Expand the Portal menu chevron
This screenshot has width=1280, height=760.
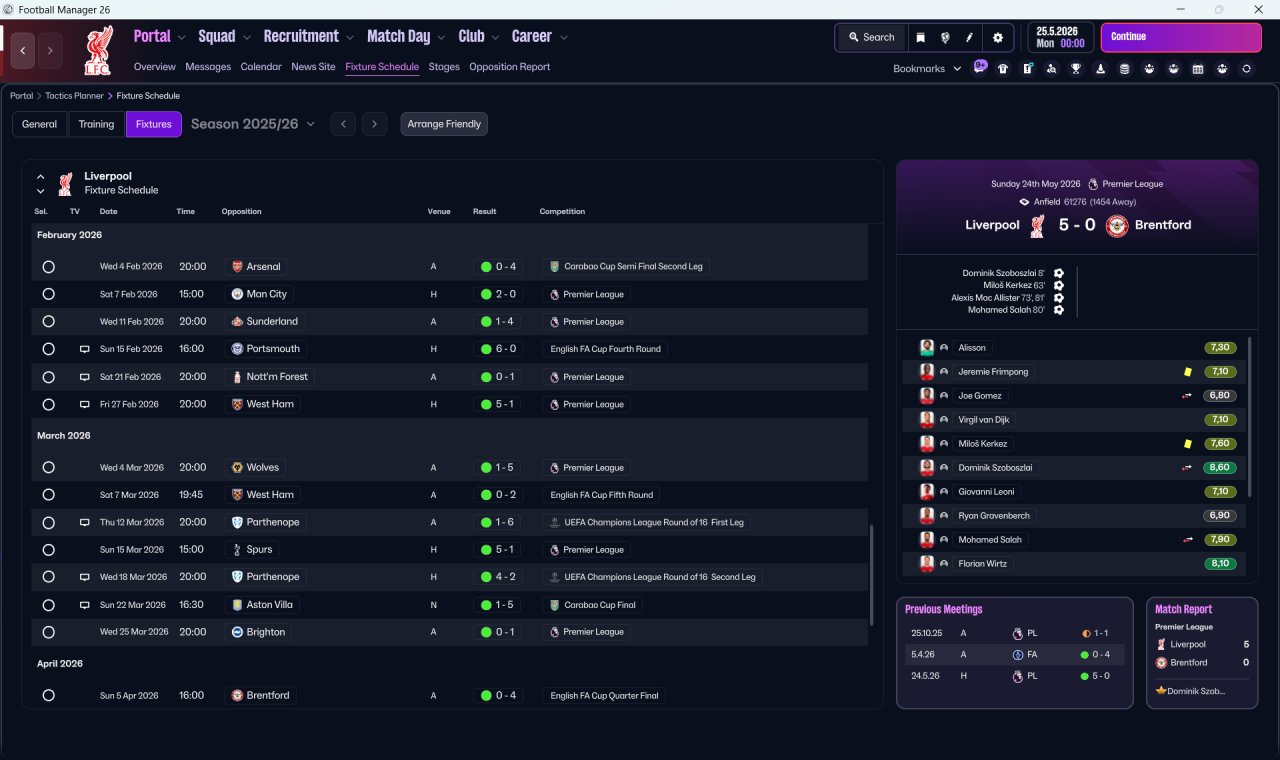181,37
